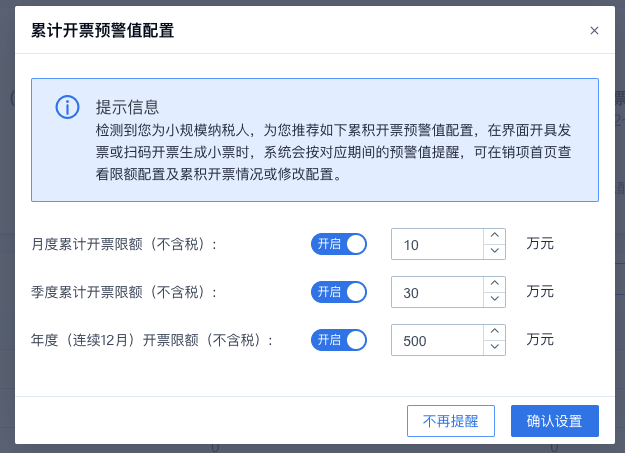Decrease quarterly limit with the down arrow
This screenshot has height=453, width=625.
click(x=495, y=299)
